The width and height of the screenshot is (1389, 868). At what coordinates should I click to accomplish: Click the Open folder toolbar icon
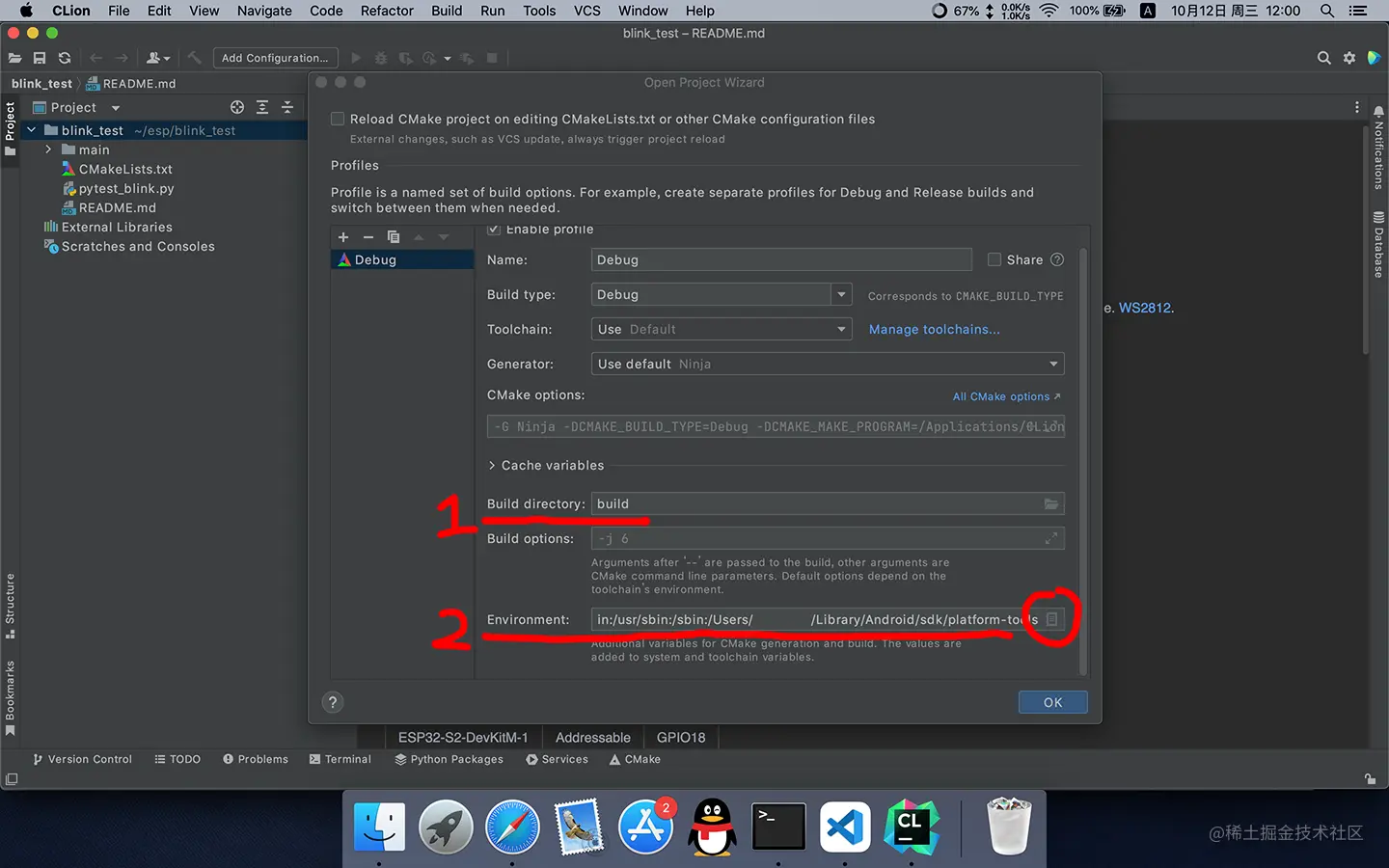(14, 58)
